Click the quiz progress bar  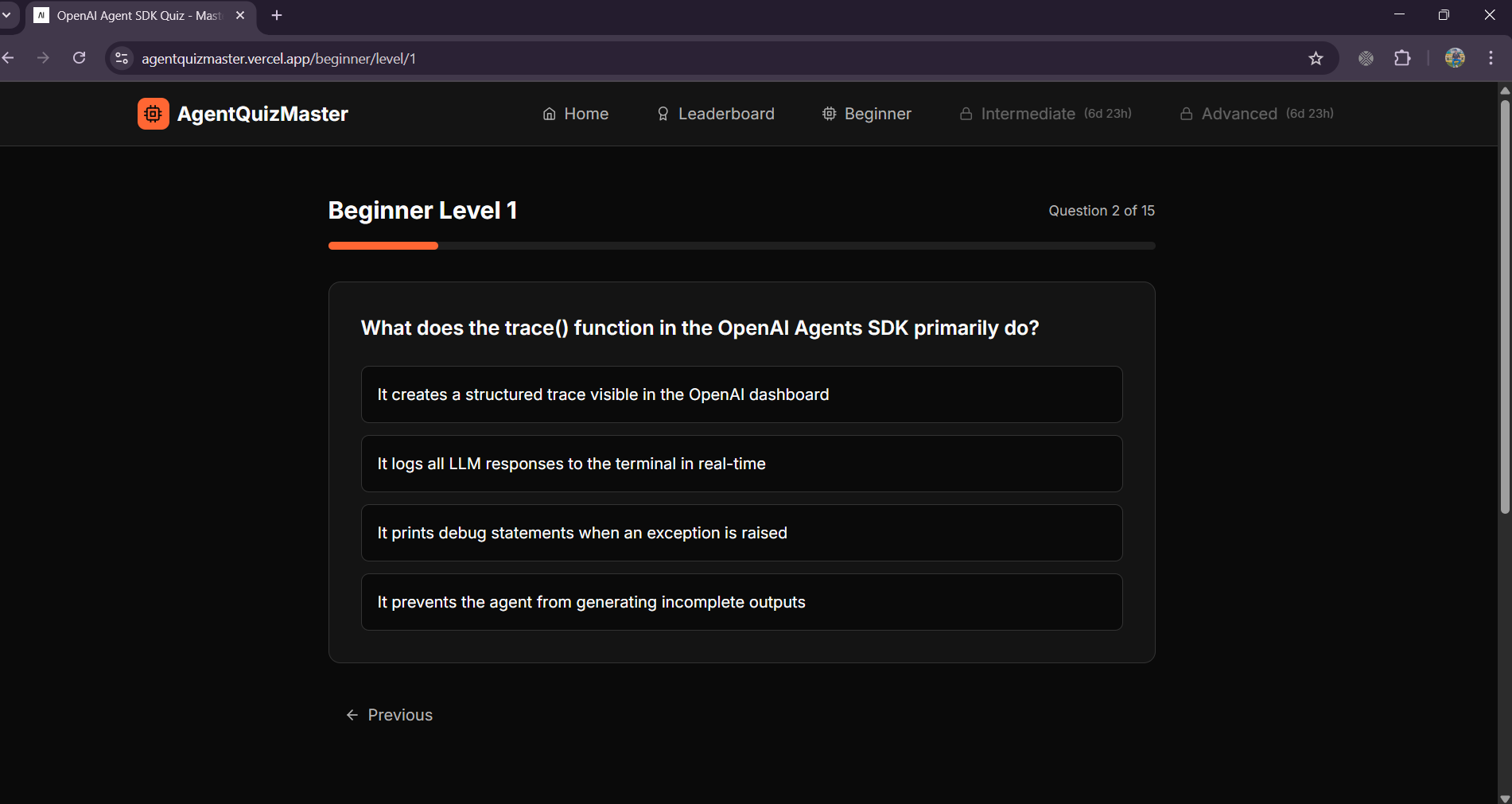pos(741,246)
